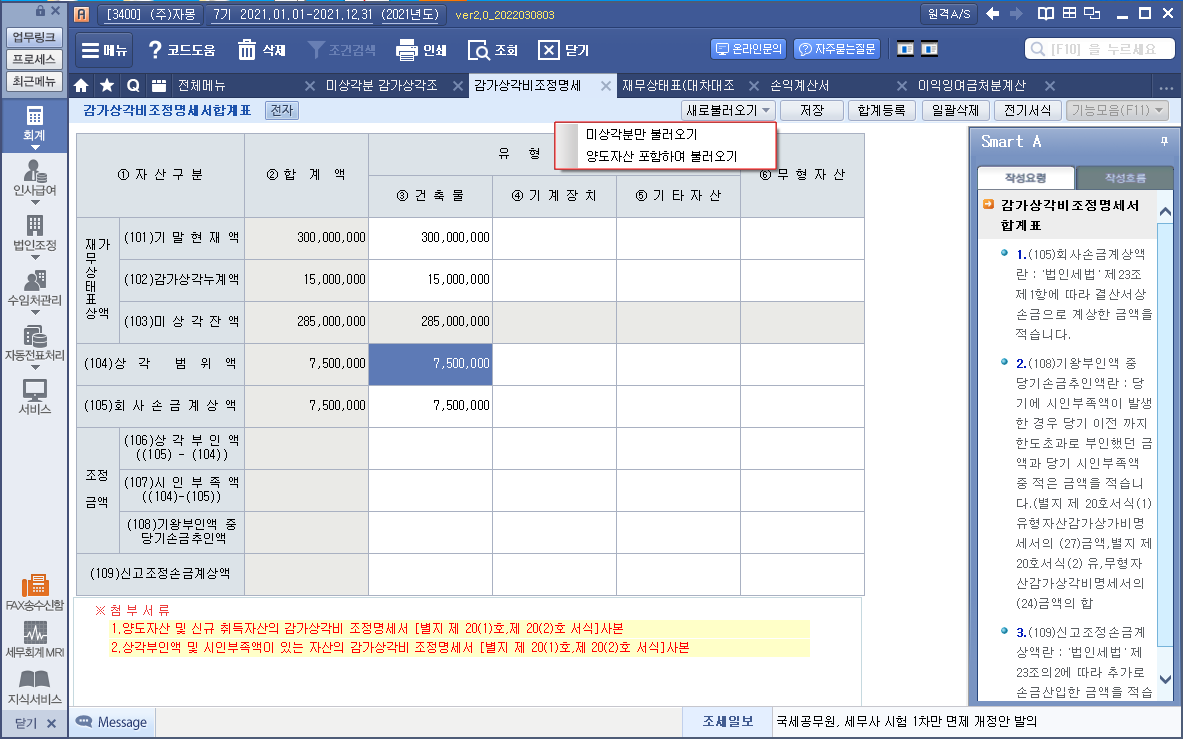Viewport: 1183px width, 739px height.
Task: Open the 작성흐름 tab in Smart A
Action: (x=1125, y=178)
